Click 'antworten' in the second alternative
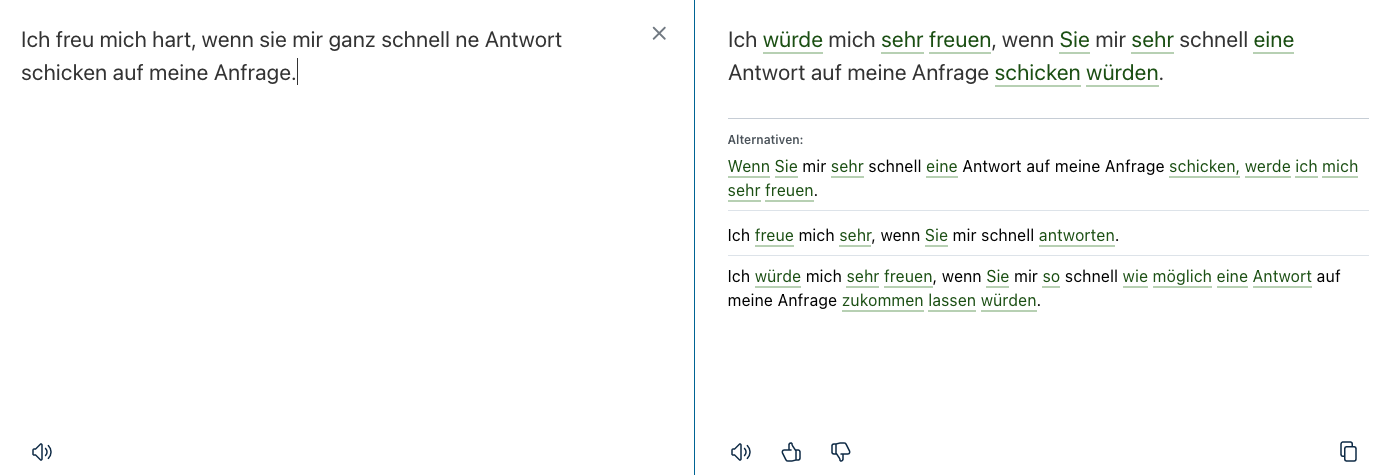This screenshot has width=1393, height=475. point(1076,236)
